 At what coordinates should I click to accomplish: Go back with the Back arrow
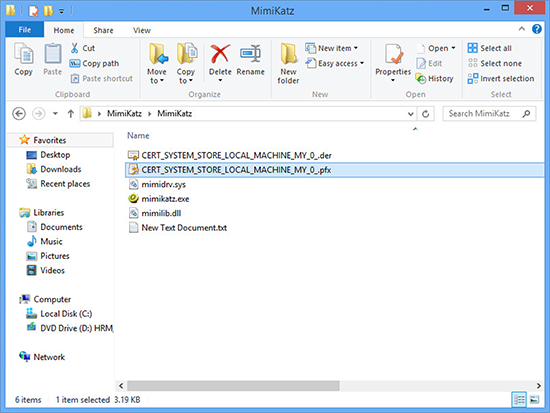19,114
